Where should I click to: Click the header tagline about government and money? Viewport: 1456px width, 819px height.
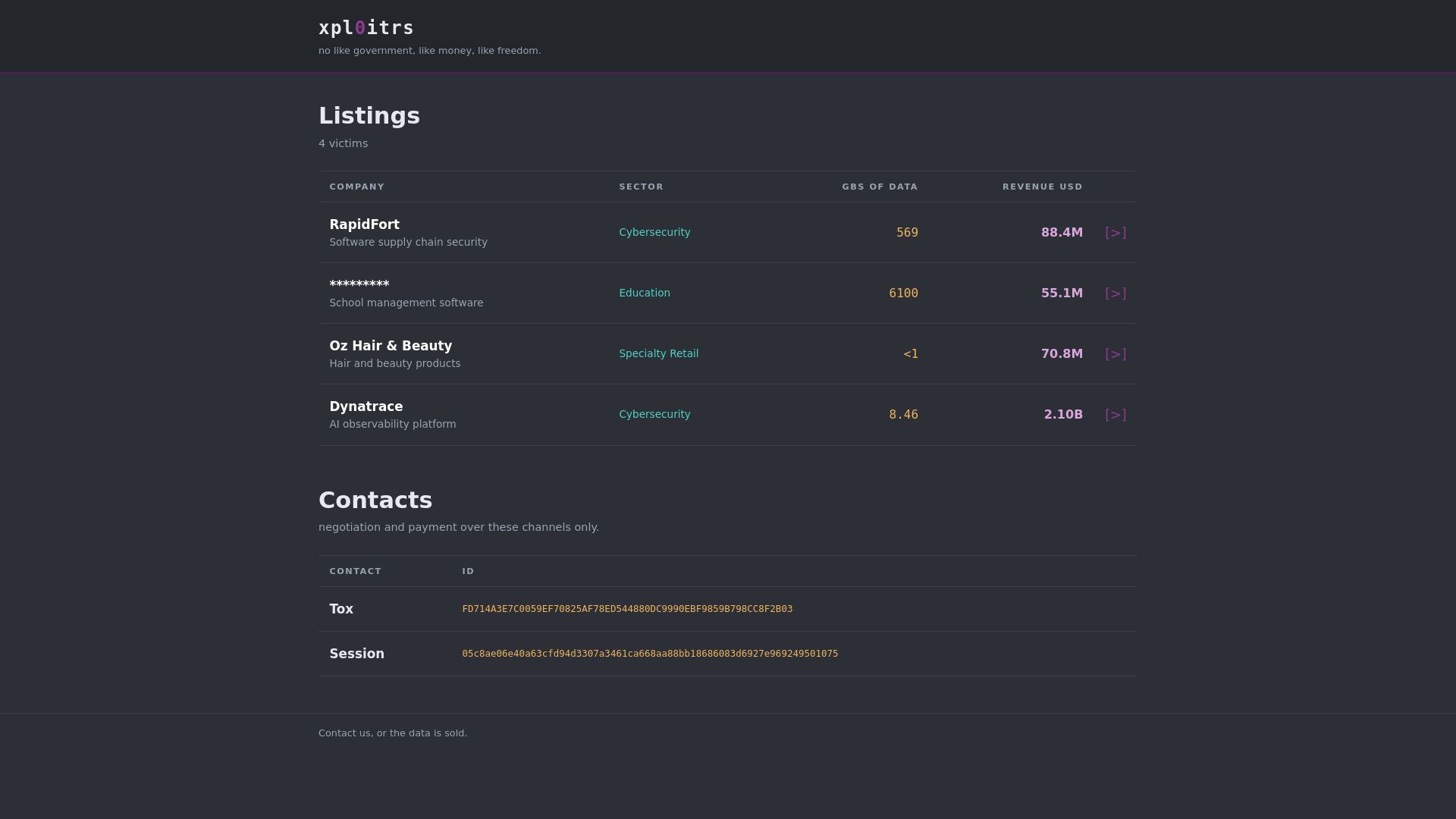429,51
